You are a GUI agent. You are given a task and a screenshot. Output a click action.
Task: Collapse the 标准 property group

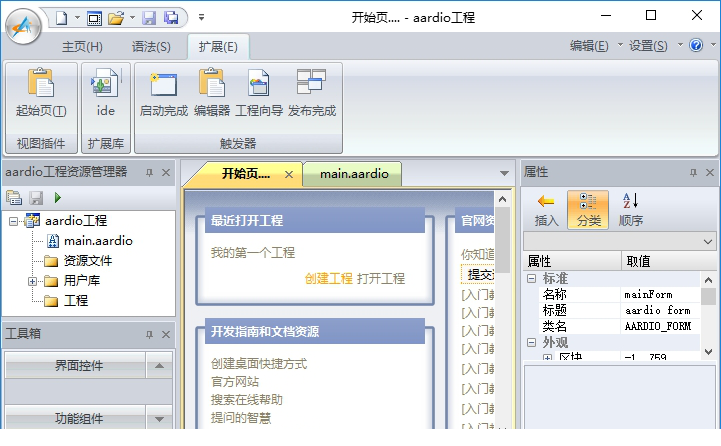coord(532,278)
